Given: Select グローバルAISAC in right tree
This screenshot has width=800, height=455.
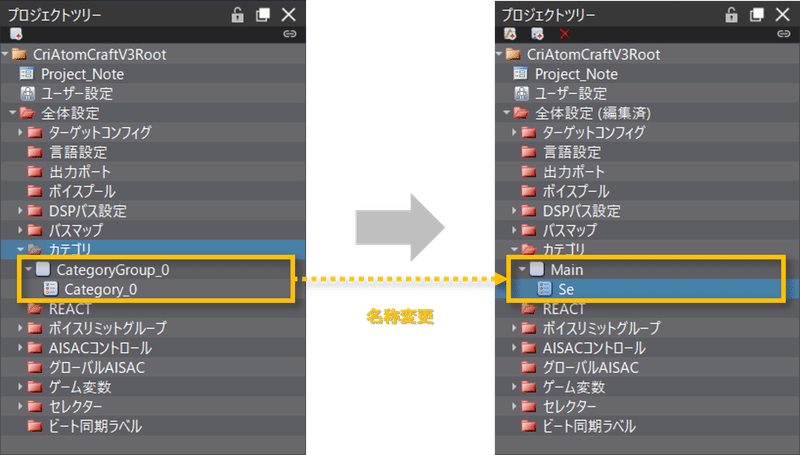Looking at the screenshot, I should (591, 367).
